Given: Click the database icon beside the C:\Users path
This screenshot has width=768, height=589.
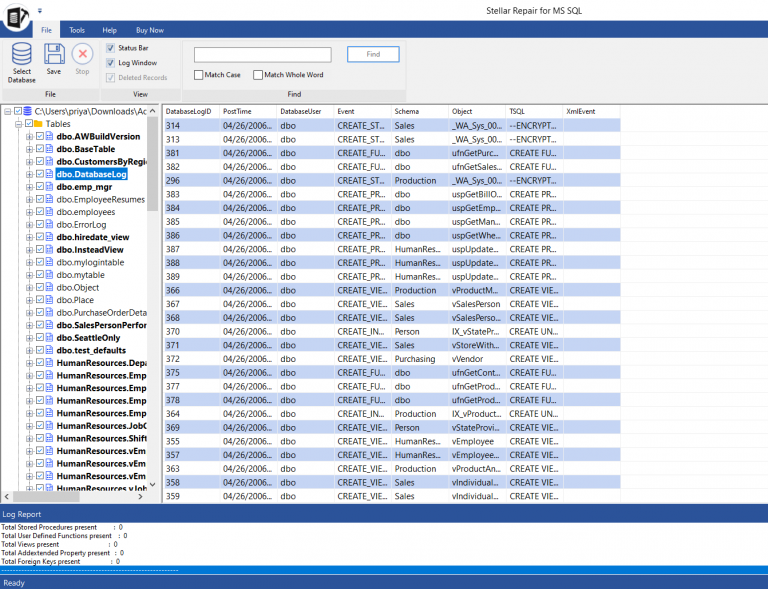Looking at the screenshot, I should tap(27, 111).
